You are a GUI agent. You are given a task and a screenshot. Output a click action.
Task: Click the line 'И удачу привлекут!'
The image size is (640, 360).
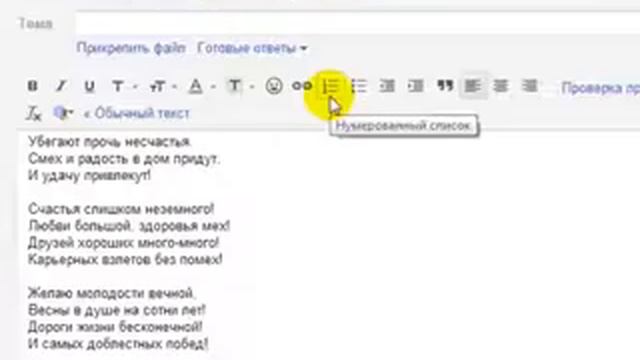89,176
